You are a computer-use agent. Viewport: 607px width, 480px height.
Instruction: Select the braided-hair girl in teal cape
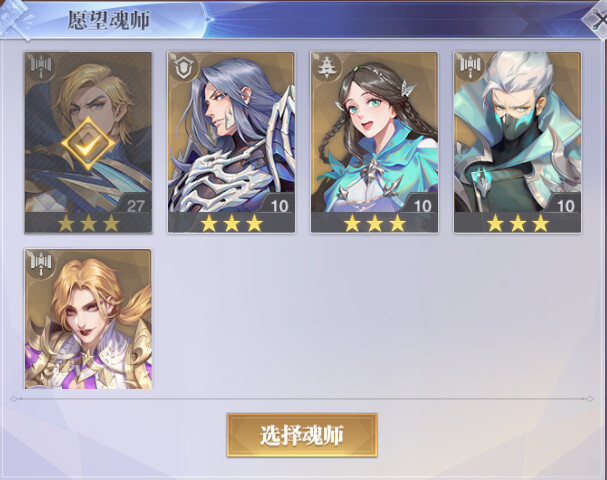pyautogui.click(x=374, y=142)
